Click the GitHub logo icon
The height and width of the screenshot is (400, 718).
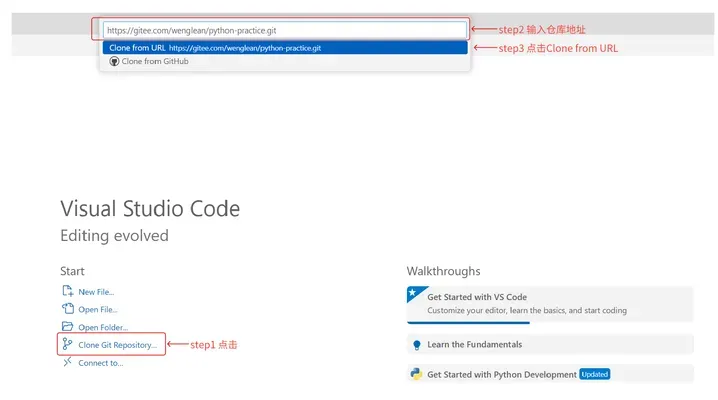(x=114, y=61)
